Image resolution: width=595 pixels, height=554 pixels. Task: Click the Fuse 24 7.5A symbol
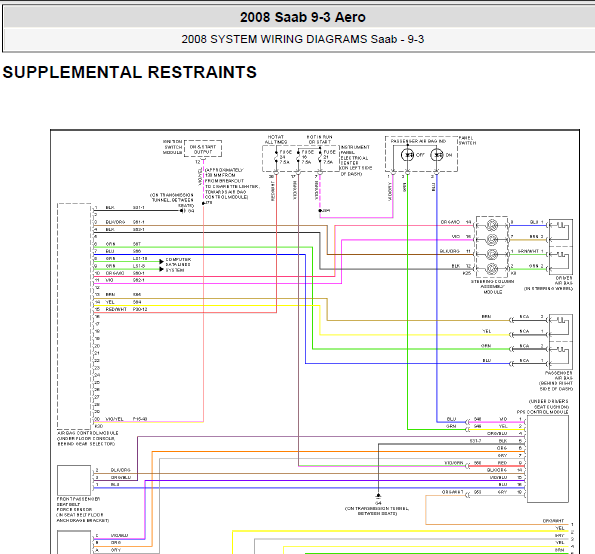276,157
